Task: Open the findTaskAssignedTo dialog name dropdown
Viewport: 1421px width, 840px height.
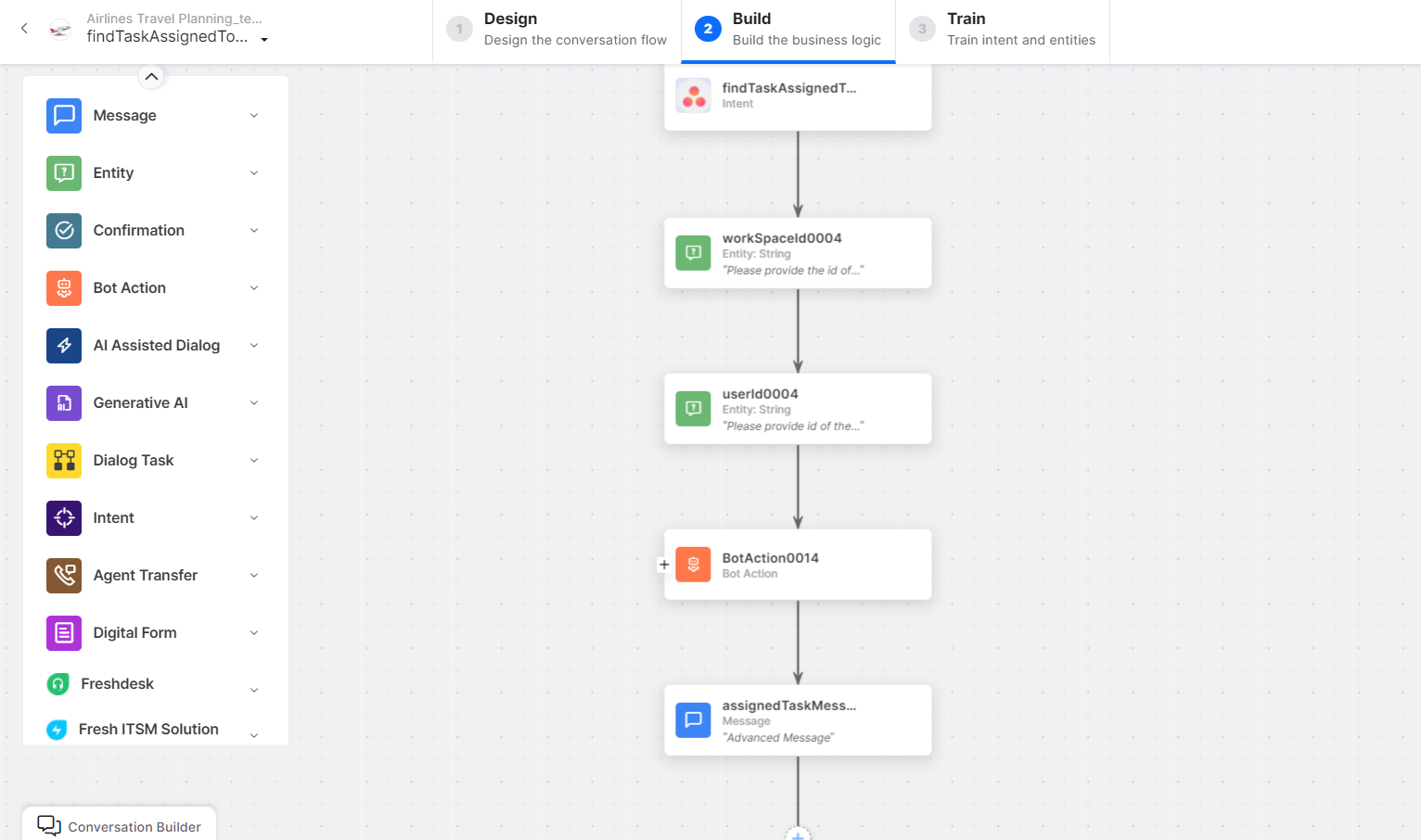Action: (x=264, y=40)
